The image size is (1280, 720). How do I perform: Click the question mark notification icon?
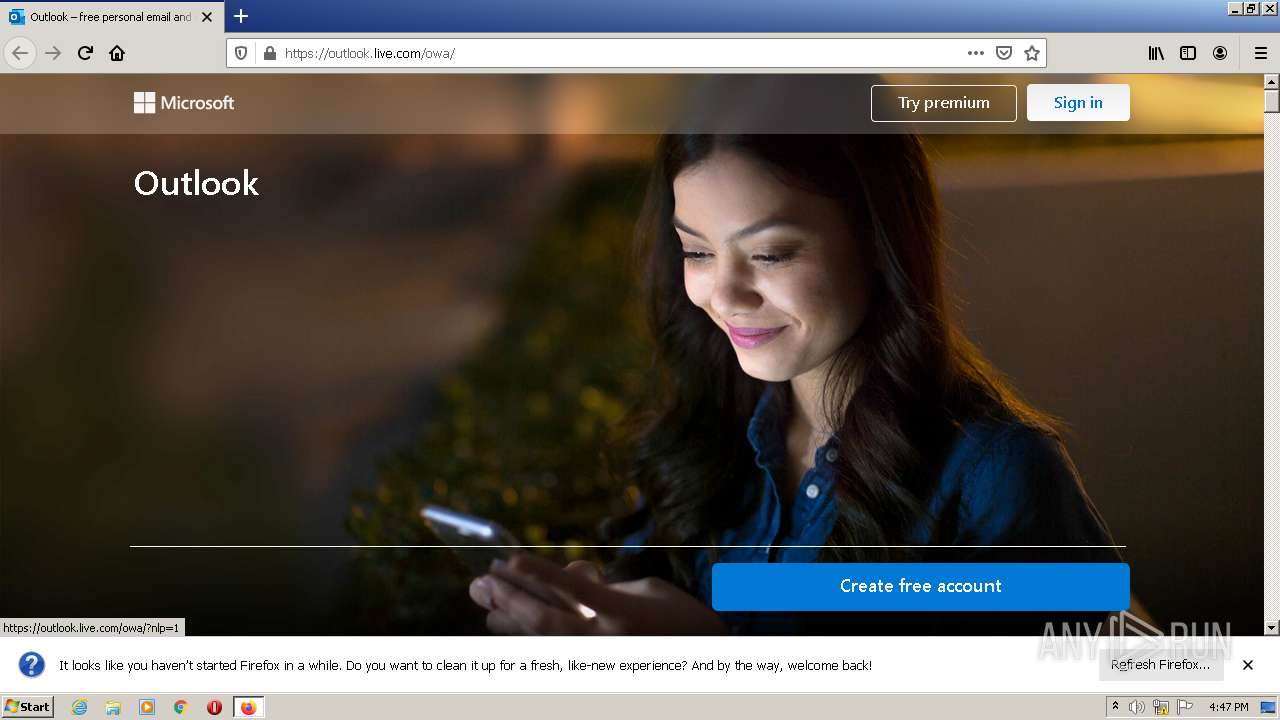(32, 665)
